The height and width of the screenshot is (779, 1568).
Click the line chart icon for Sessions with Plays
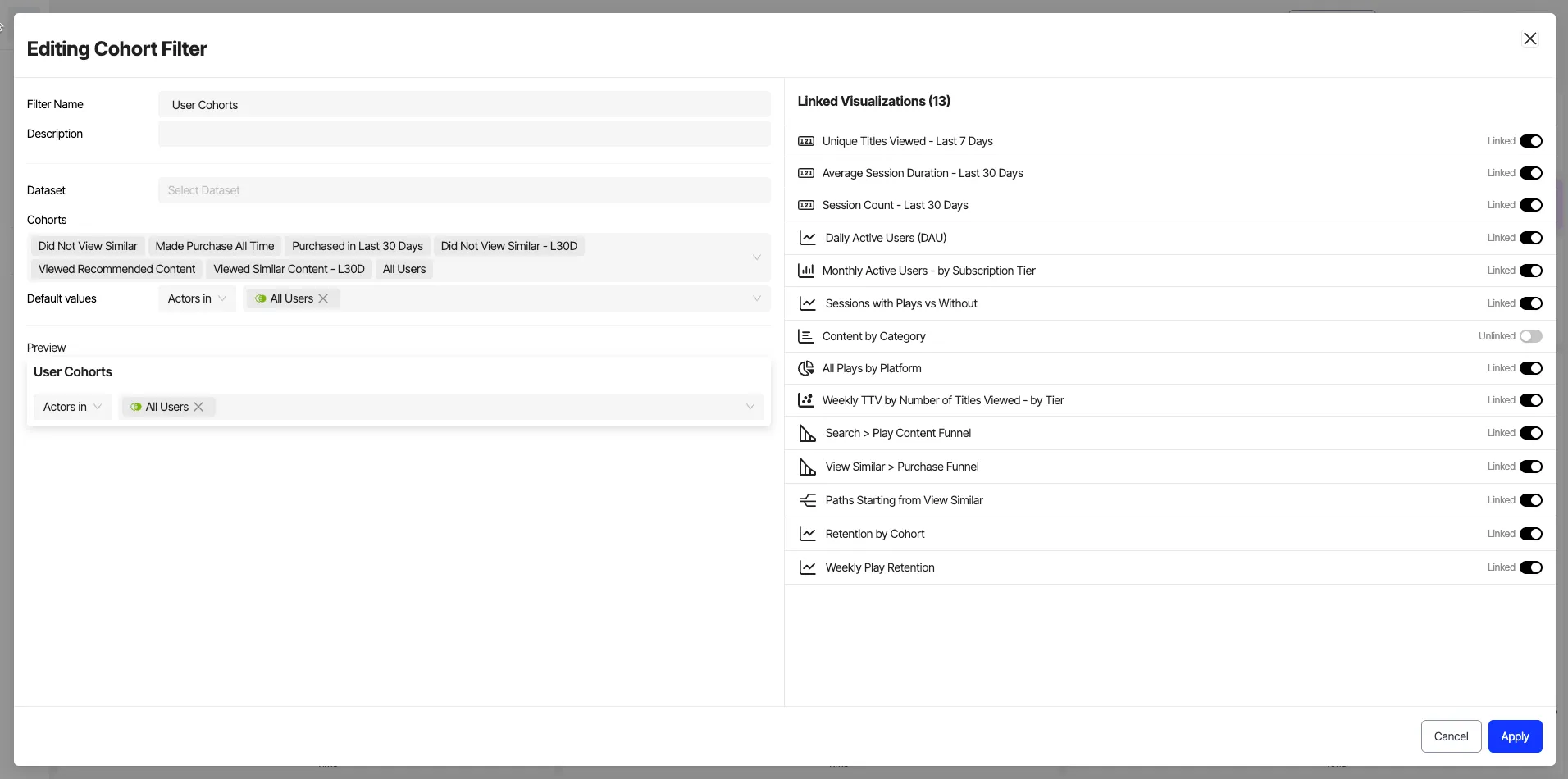808,303
